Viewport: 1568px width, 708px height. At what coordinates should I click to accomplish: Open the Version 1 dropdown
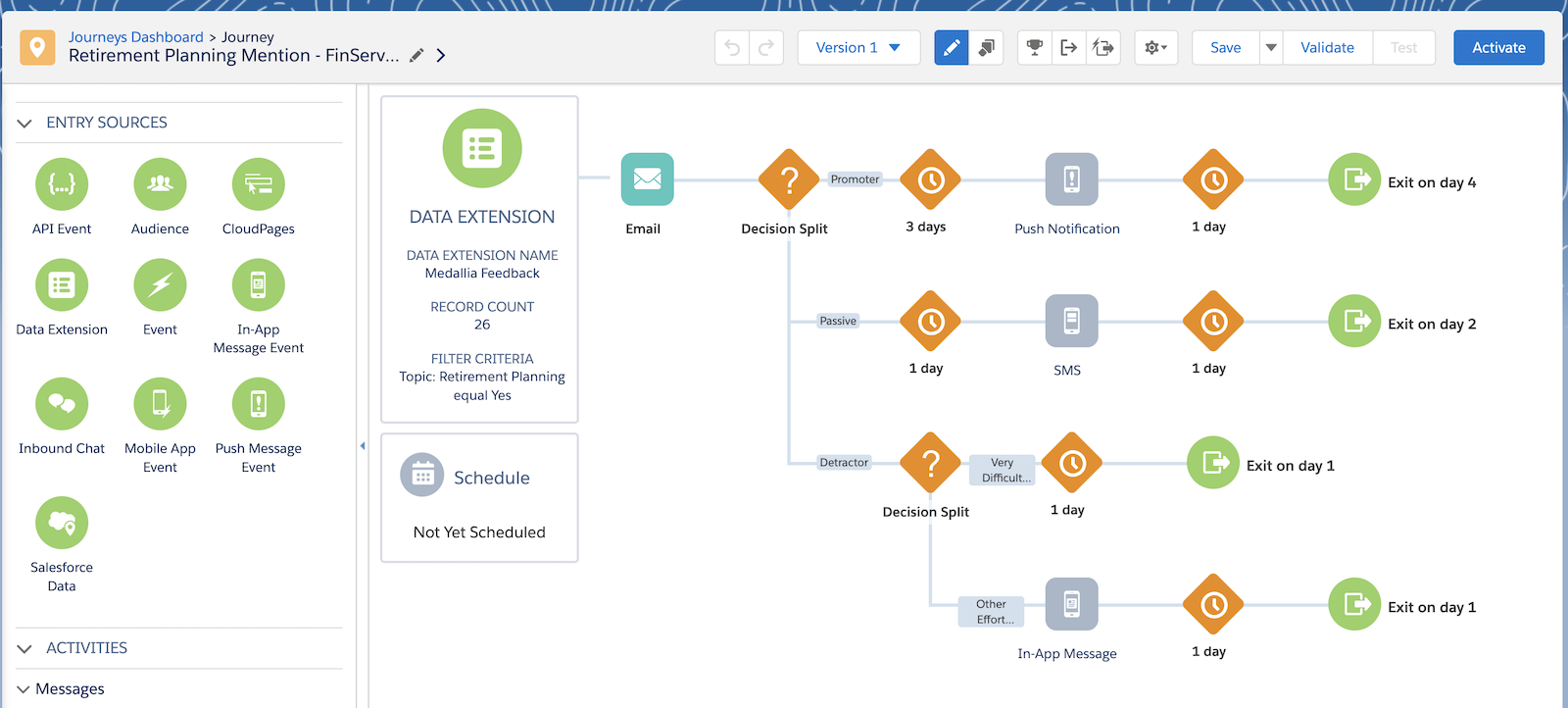[x=858, y=47]
